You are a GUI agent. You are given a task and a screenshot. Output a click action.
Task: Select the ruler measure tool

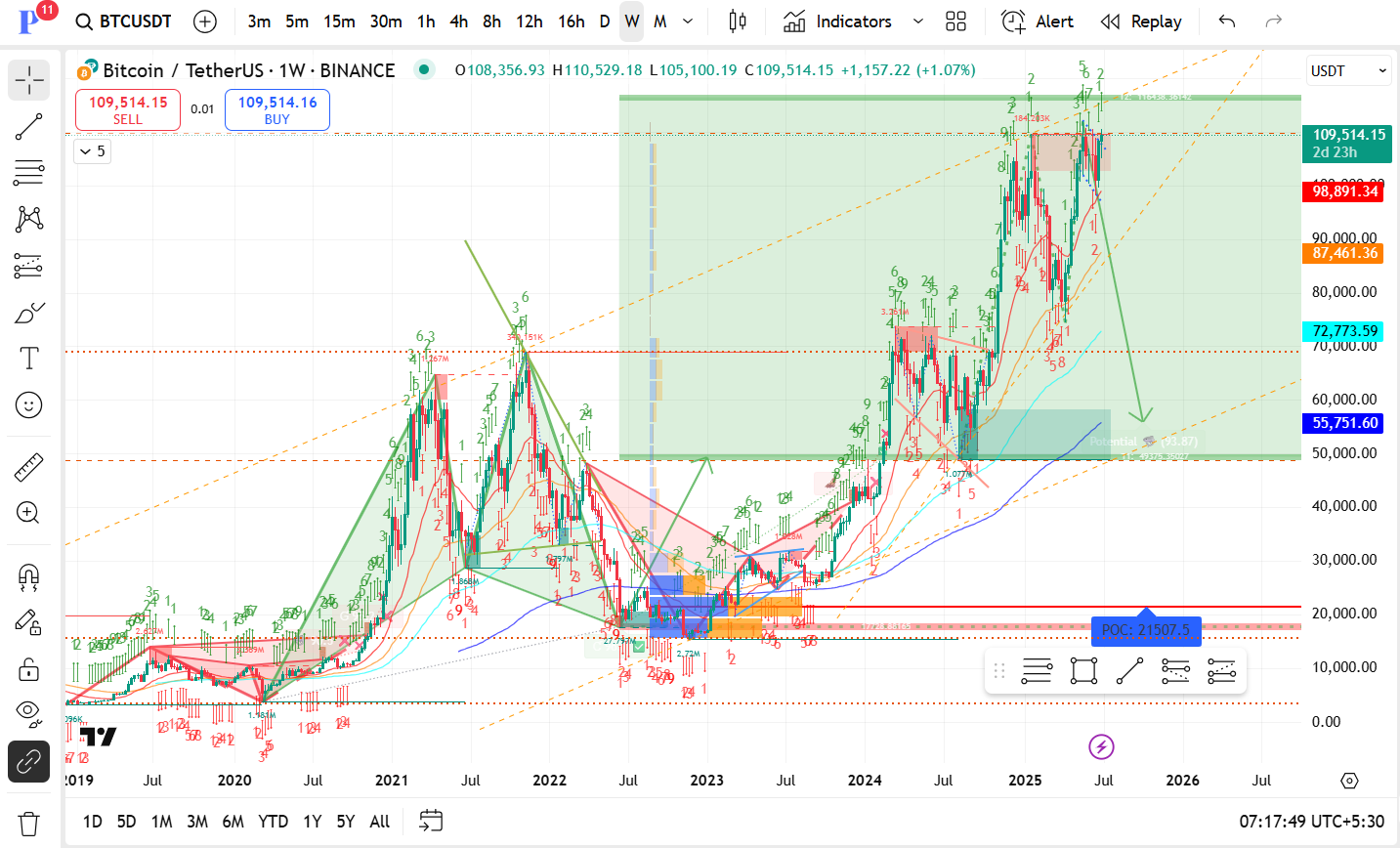click(x=29, y=467)
